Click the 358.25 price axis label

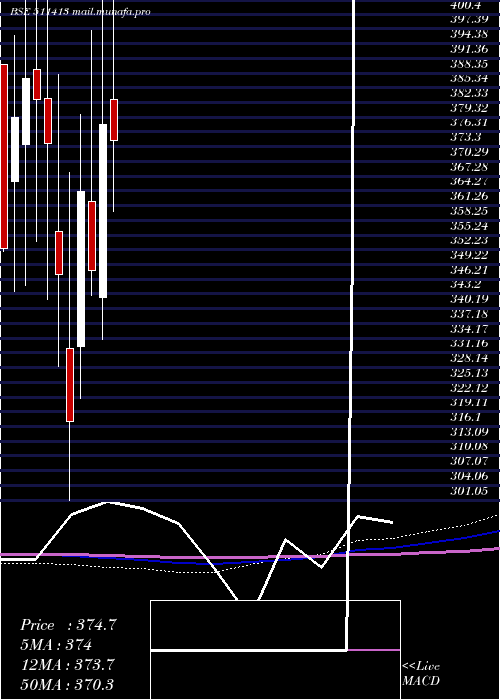coord(468,211)
